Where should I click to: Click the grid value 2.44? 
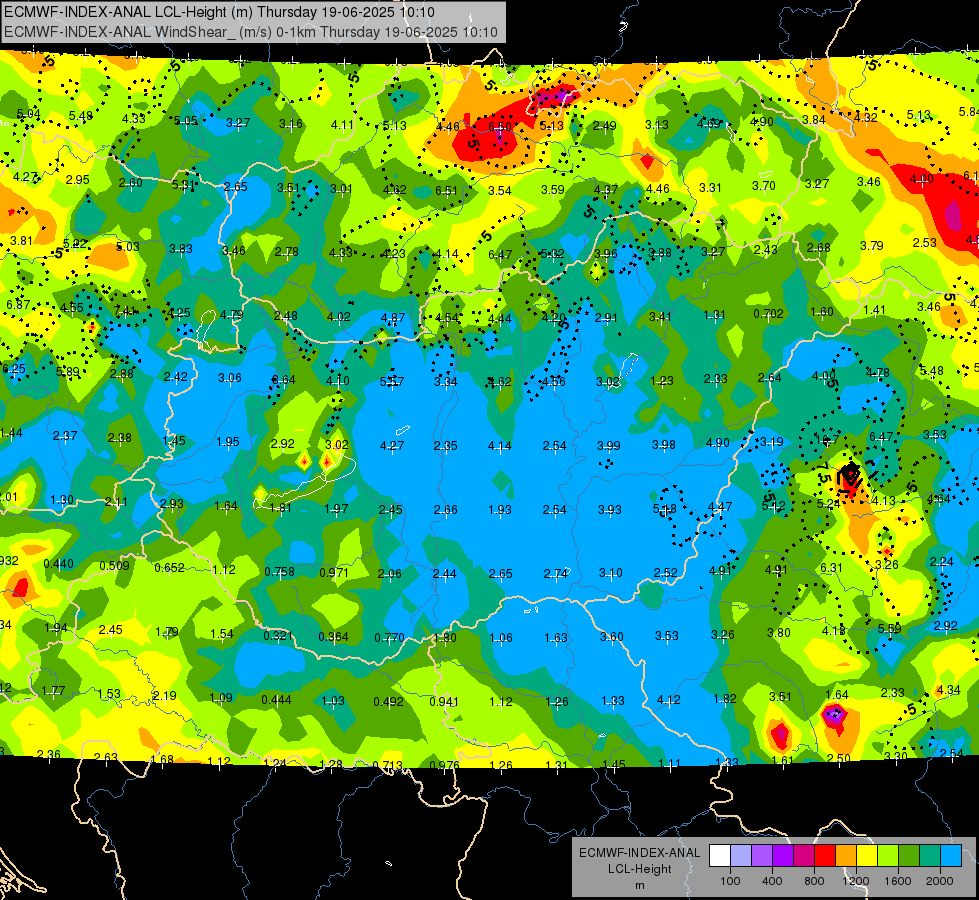pyautogui.click(x=445, y=573)
